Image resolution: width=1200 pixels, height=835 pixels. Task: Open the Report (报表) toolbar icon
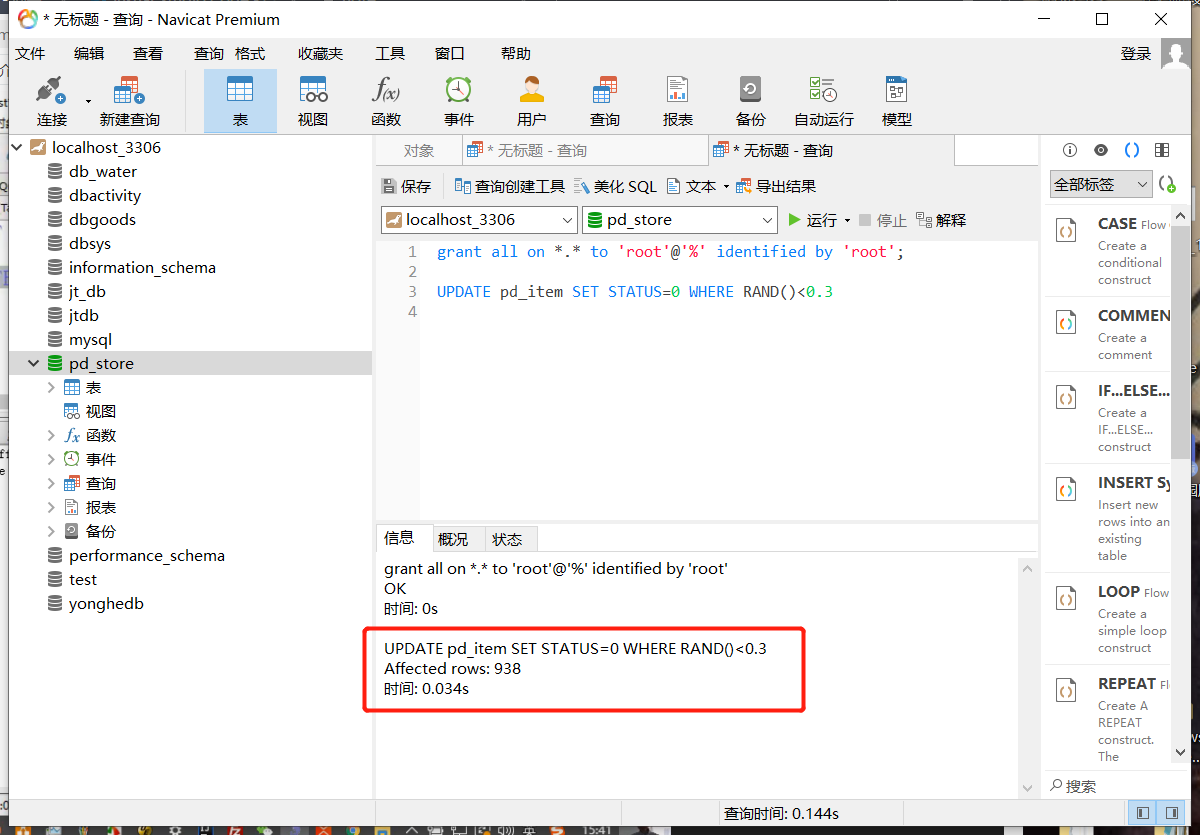[678, 101]
